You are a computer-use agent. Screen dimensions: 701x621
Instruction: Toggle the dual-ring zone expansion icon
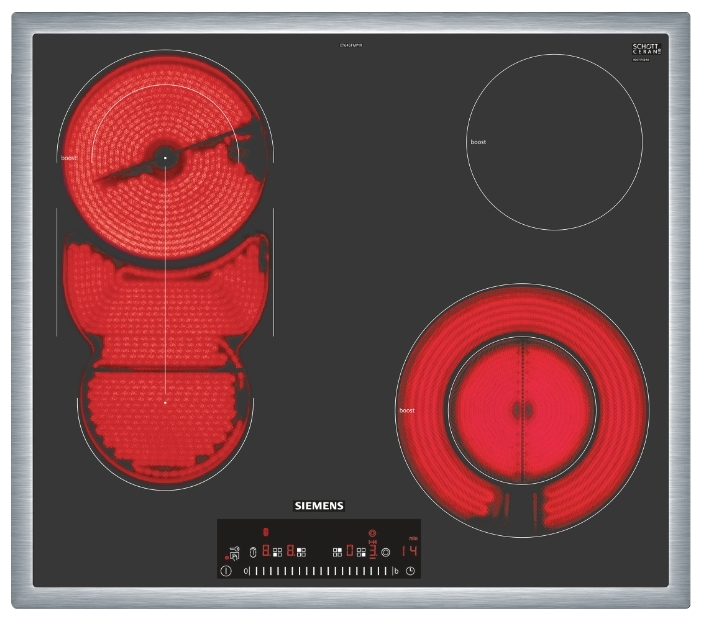pos(386,551)
